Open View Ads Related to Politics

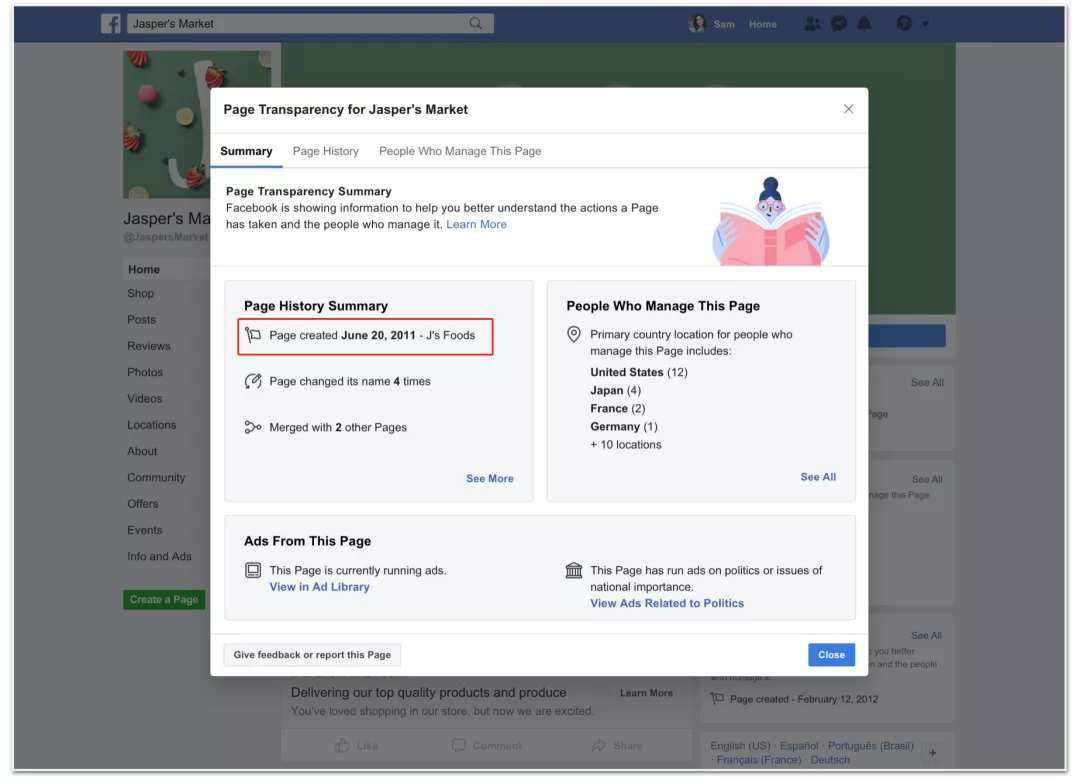tap(667, 604)
